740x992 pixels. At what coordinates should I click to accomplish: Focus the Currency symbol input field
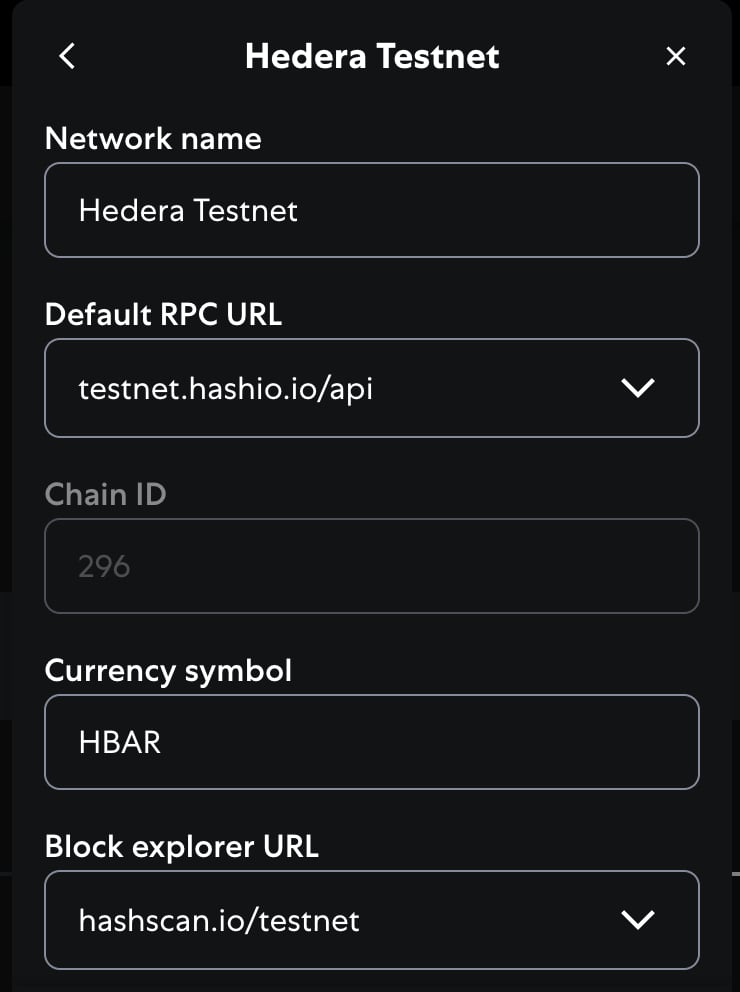tap(372, 742)
